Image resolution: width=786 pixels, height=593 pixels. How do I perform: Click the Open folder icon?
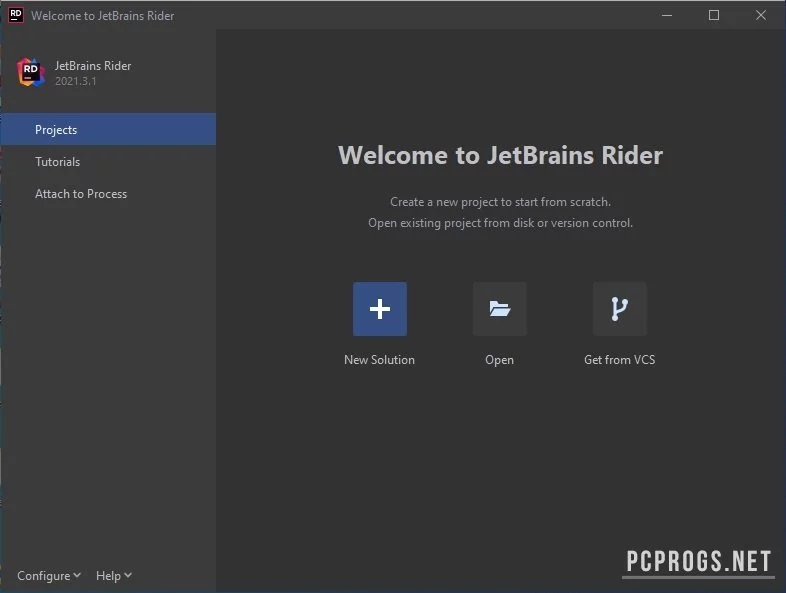[x=499, y=309]
